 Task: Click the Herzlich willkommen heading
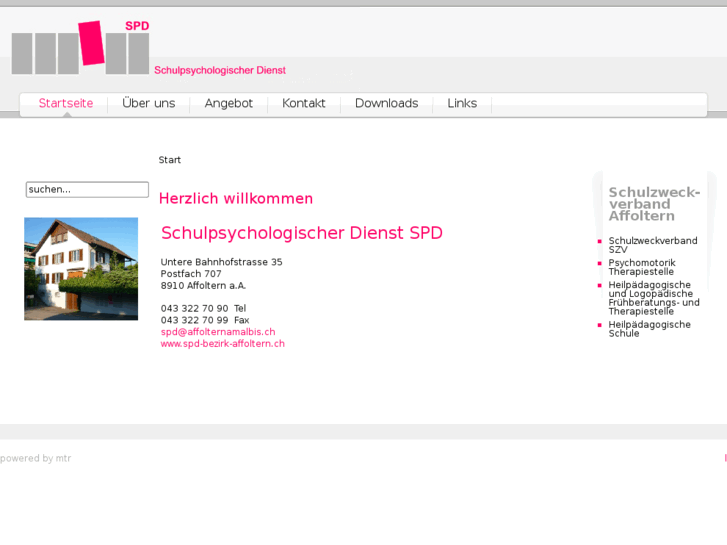click(236, 199)
